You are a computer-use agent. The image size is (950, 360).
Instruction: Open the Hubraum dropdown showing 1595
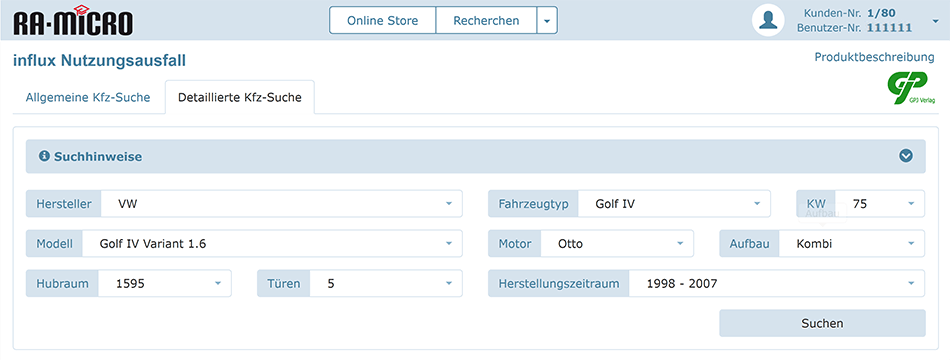[164, 283]
